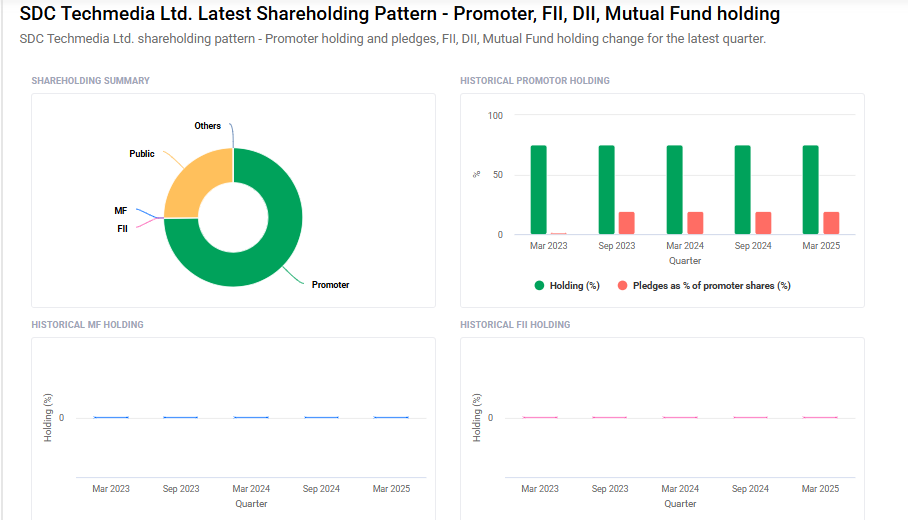This screenshot has width=908, height=520.
Task: Click Sep 2023 label in MF holding chart
Action: pyautogui.click(x=181, y=489)
